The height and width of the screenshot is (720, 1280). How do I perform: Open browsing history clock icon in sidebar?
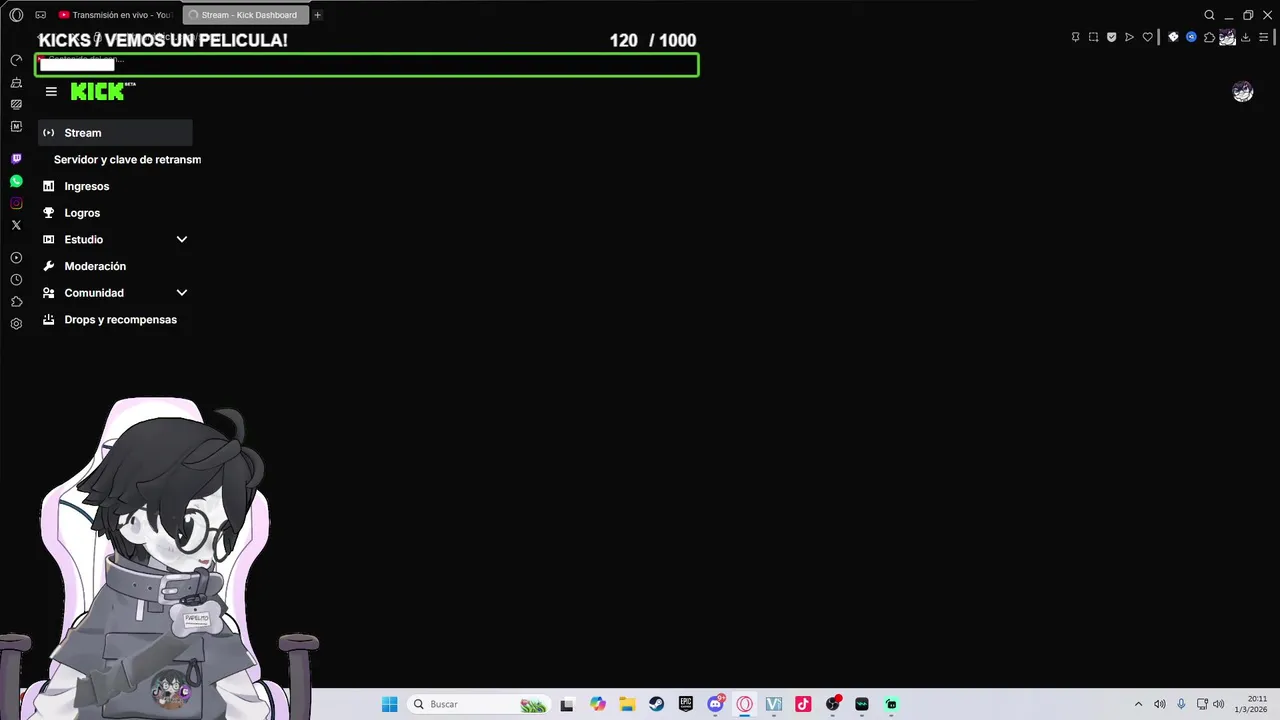(16, 280)
